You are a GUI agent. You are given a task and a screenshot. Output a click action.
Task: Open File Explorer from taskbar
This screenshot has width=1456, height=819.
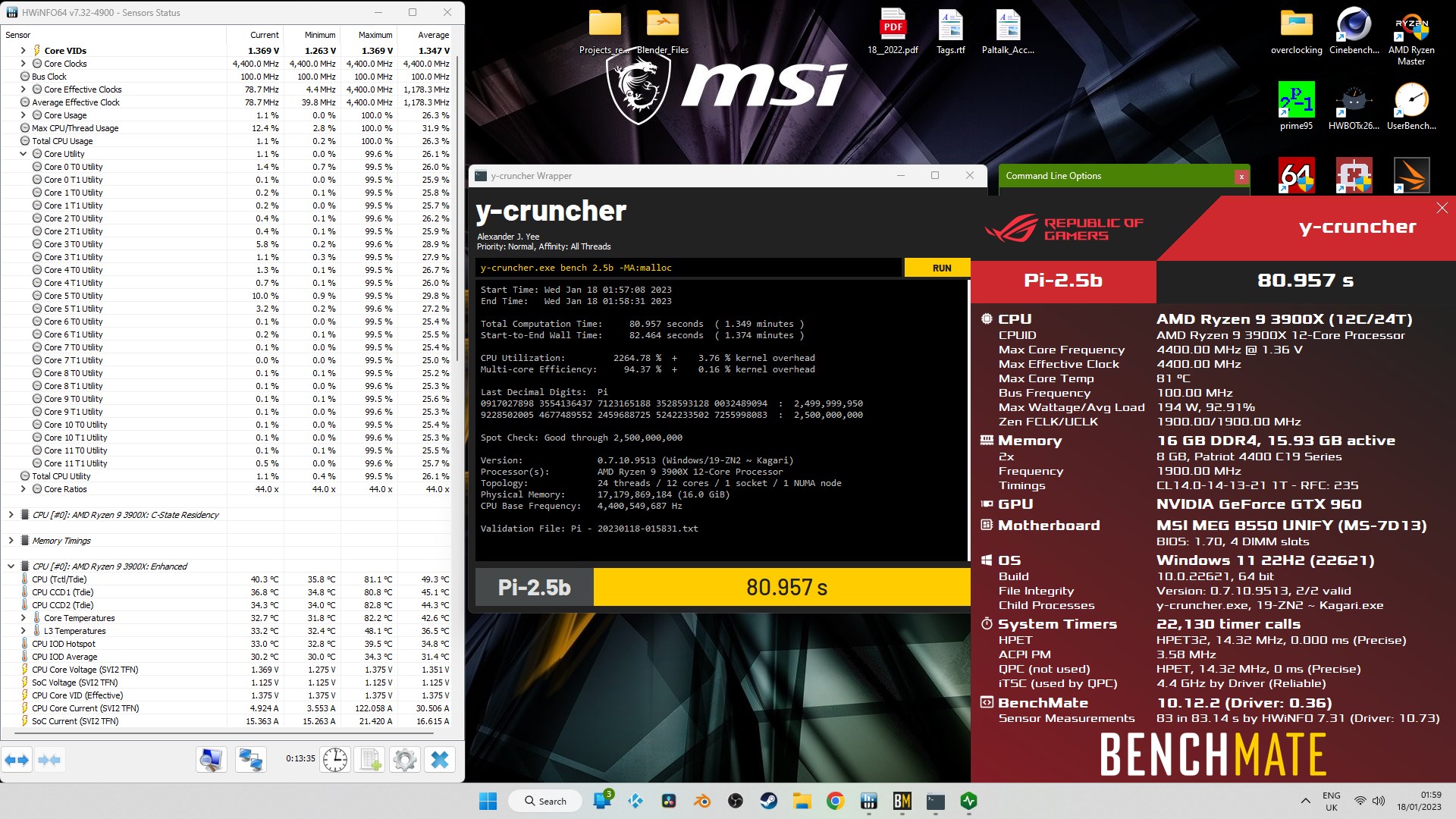click(x=802, y=801)
